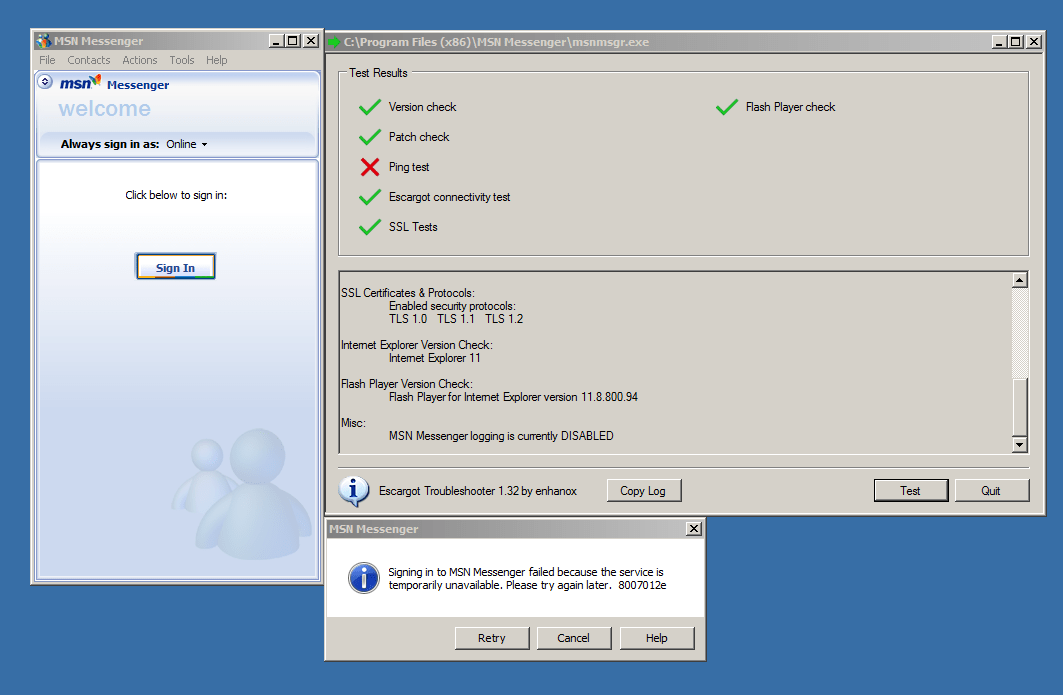
Task: Click the green arrow icon in troubleshooter title bar
Action: pos(334,42)
